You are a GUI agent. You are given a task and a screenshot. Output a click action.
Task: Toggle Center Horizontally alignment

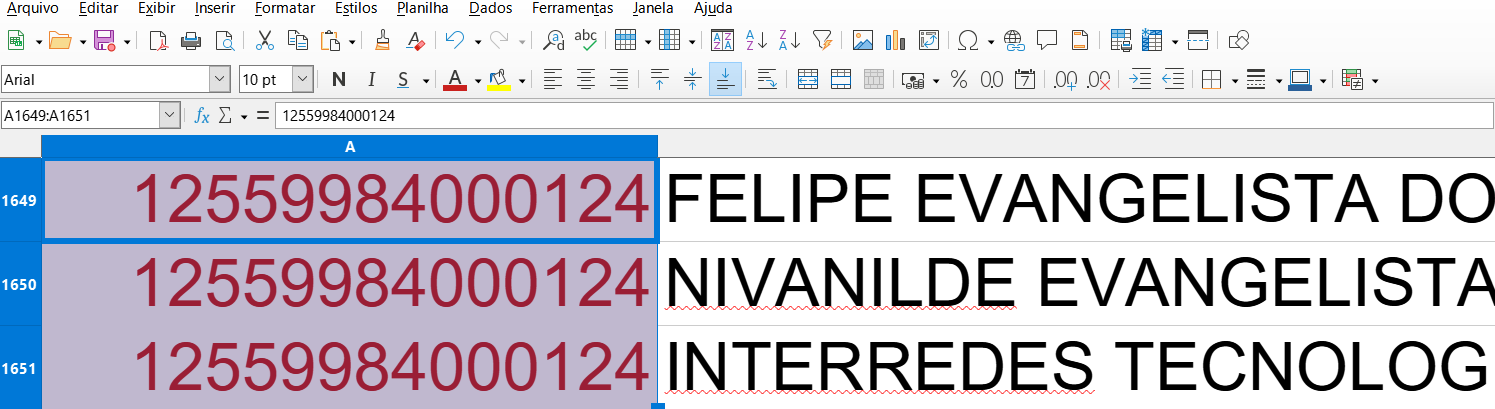pos(586,80)
